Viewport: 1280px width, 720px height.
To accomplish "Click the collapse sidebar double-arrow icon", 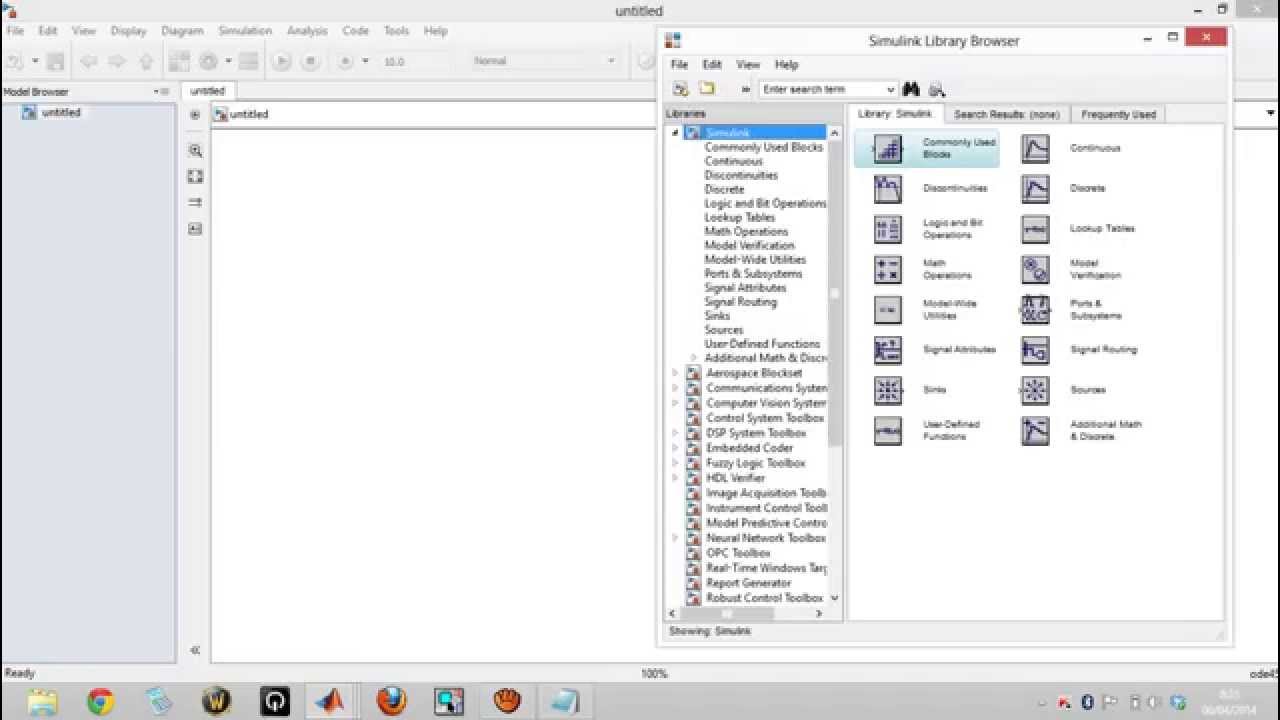I will 195,650.
